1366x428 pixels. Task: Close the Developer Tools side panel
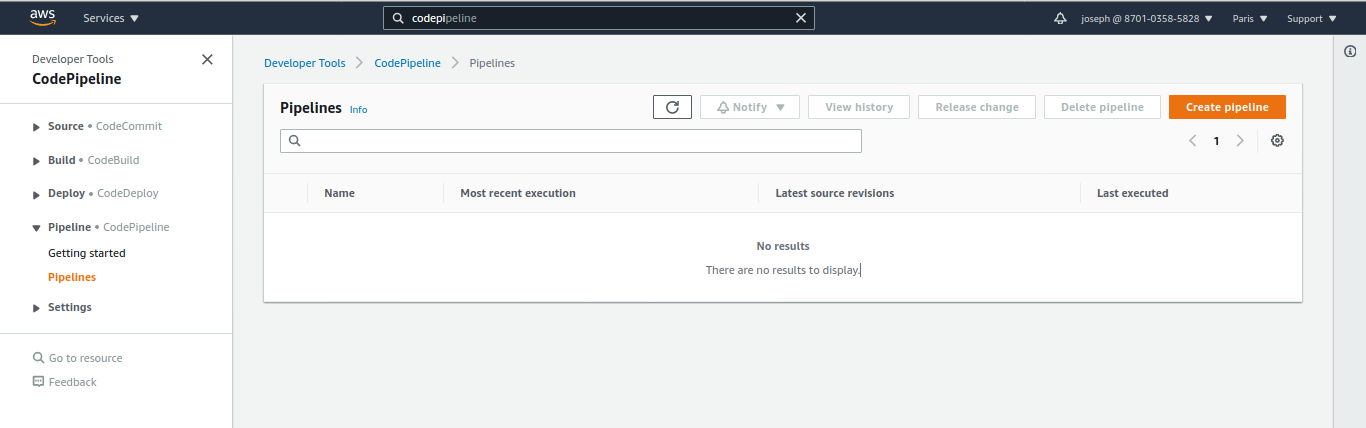tap(207, 59)
